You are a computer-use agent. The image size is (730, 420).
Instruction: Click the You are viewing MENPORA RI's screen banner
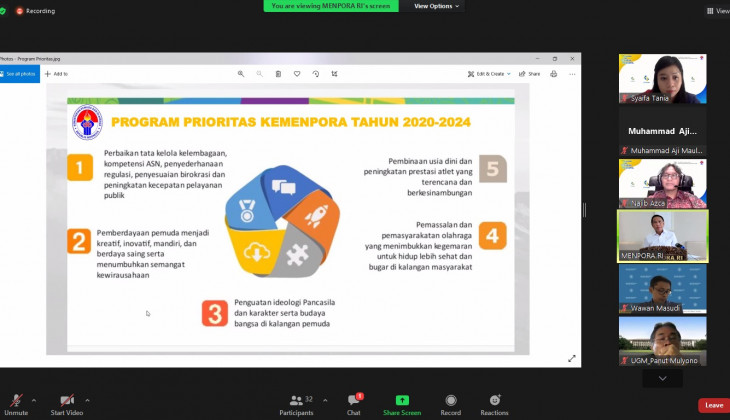[x=331, y=6]
